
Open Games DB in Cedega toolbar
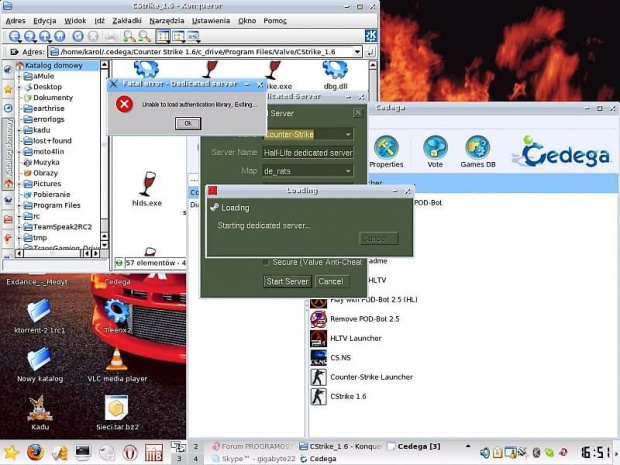click(x=478, y=151)
